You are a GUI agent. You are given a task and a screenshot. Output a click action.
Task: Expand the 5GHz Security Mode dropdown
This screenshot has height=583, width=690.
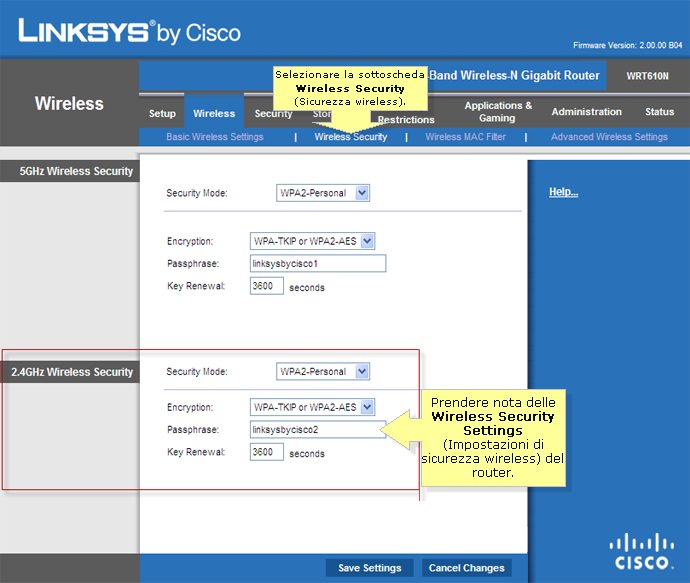coord(323,193)
